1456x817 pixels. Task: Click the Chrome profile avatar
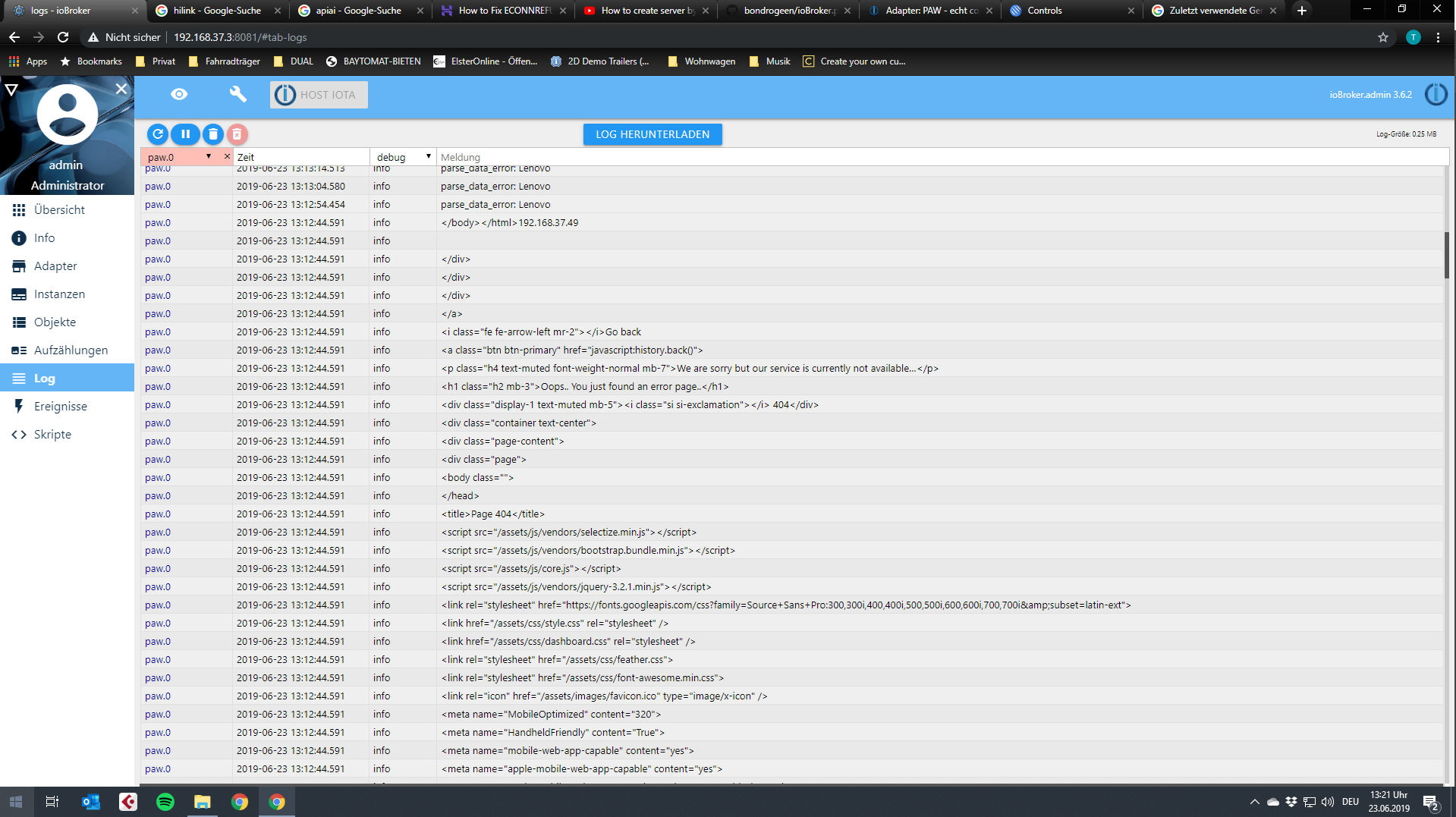point(1413,37)
